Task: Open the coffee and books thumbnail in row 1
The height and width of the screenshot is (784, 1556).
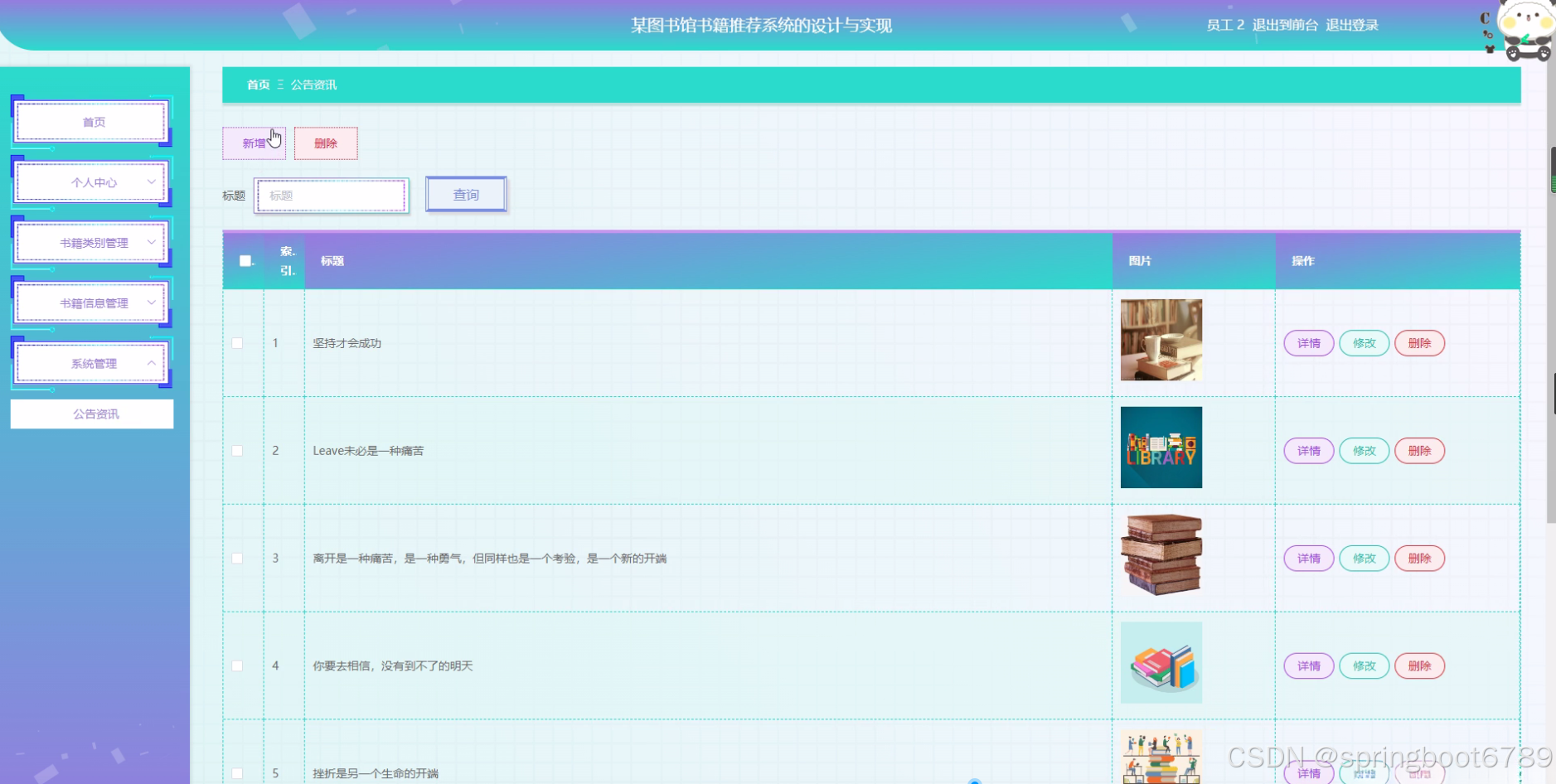Action: tap(1161, 340)
